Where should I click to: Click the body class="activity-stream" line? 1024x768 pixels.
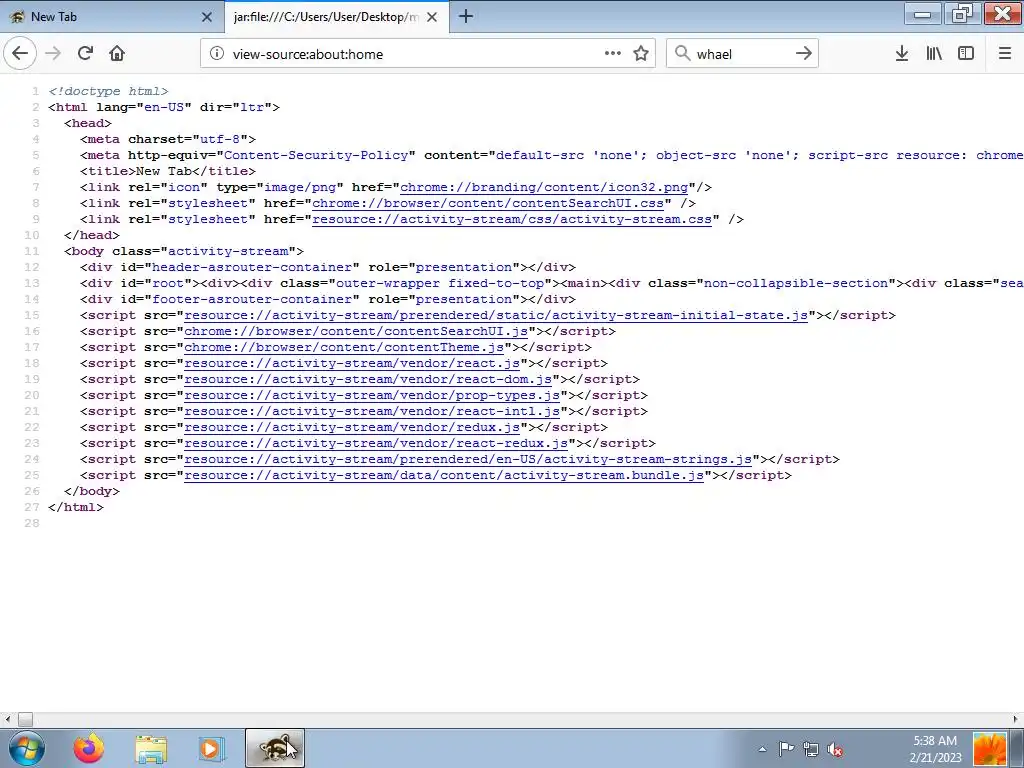coord(184,251)
